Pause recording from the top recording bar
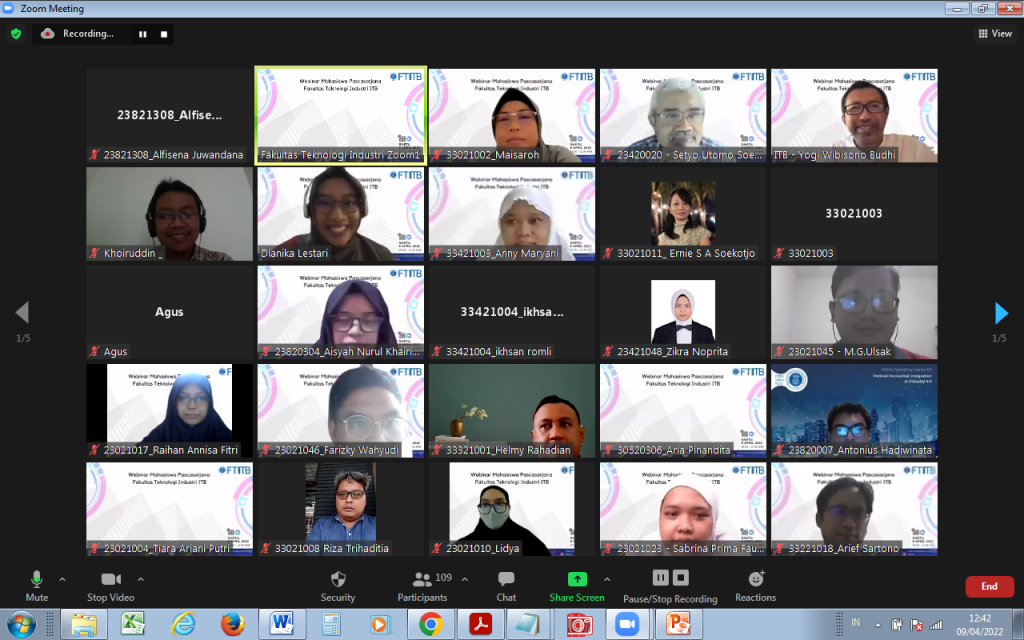Image resolution: width=1024 pixels, height=640 pixels. click(142, 34)
